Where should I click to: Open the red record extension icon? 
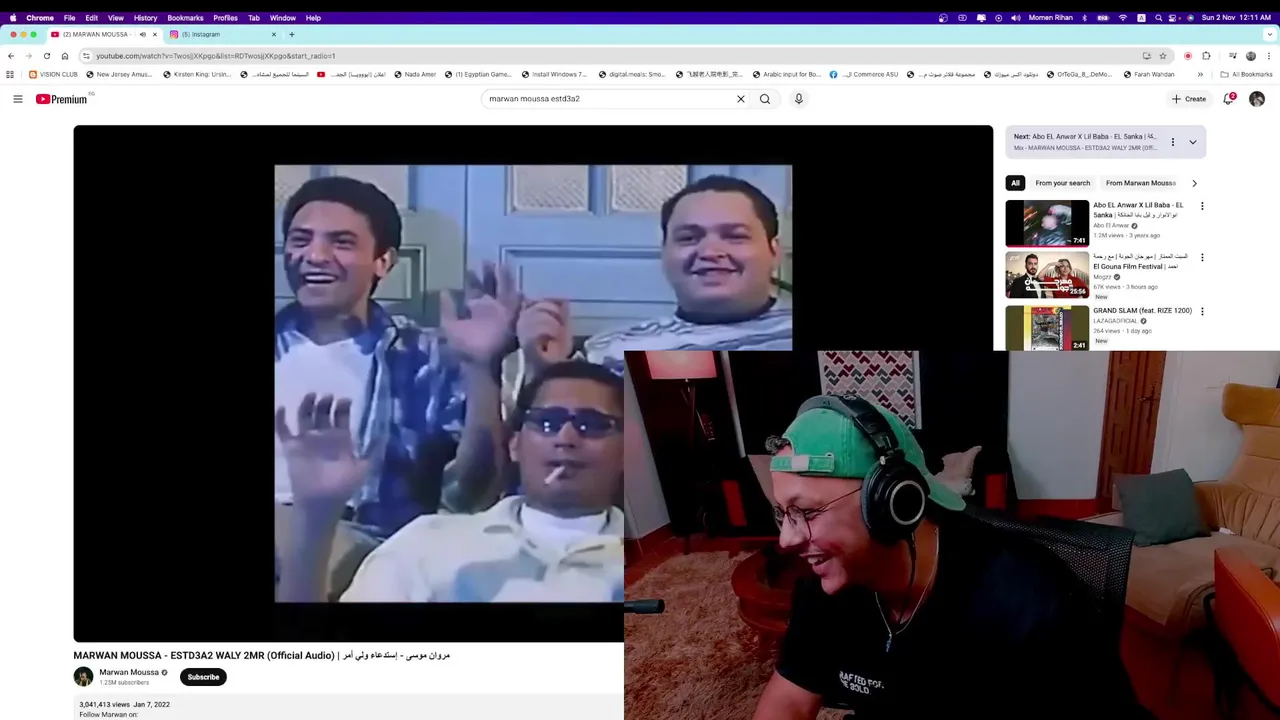[x=1188, y=56]
